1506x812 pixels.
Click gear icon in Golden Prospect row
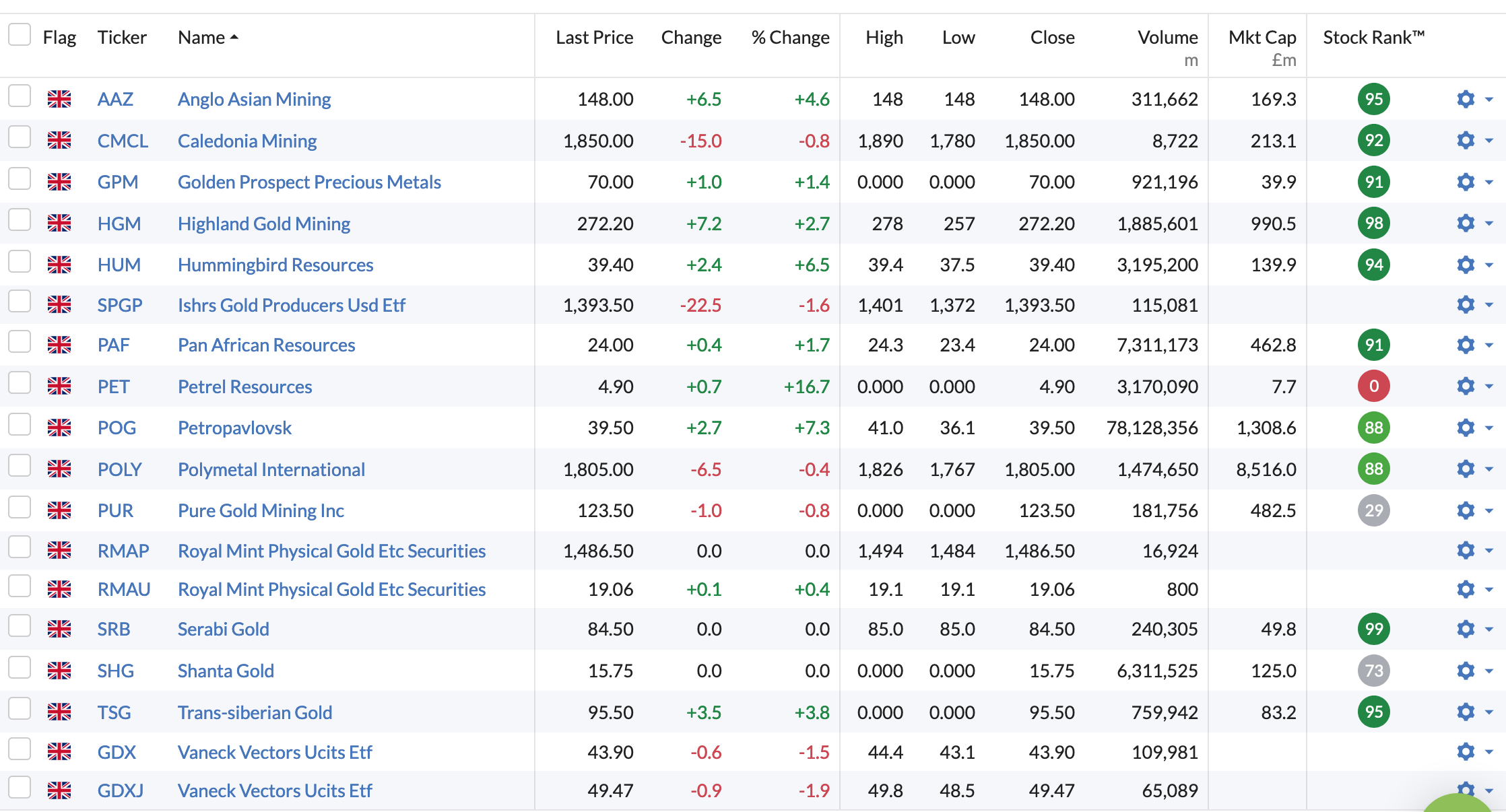[x=1466, y=182]
